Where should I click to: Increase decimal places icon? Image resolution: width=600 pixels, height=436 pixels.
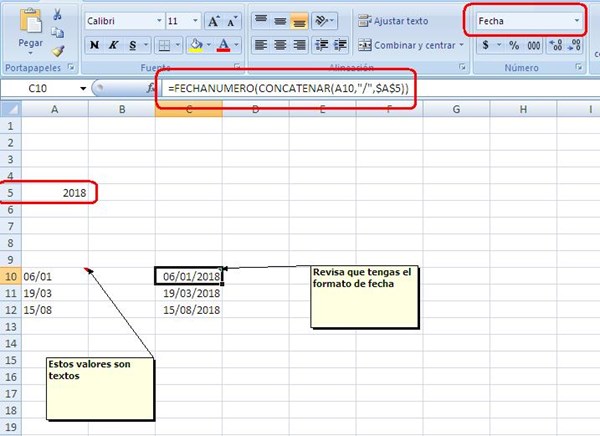(x=555, y=45)
